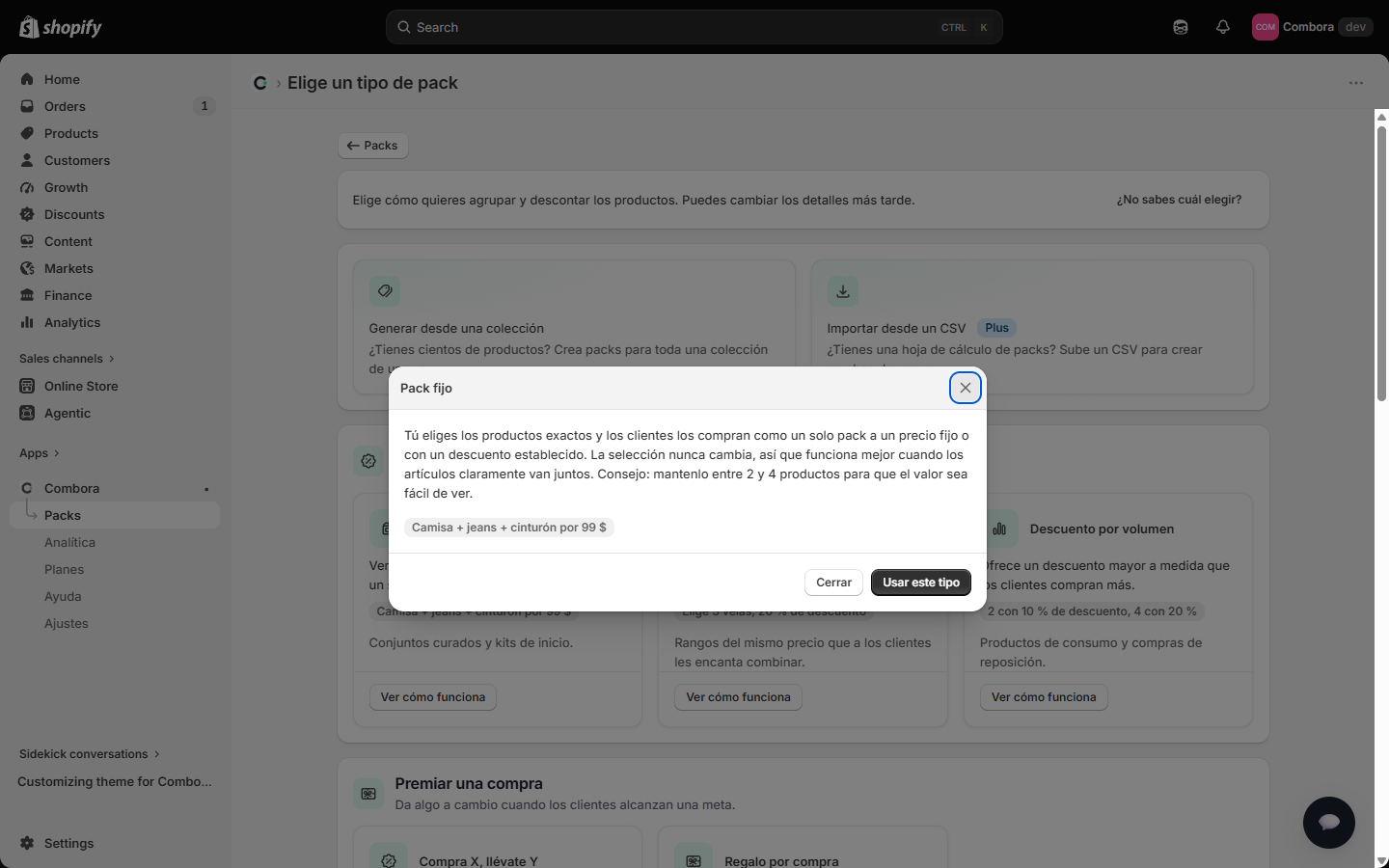The height and width of the screenshot is (868, 1389).
Task: Click the Content sidebar icon
Action: (27, 241)
